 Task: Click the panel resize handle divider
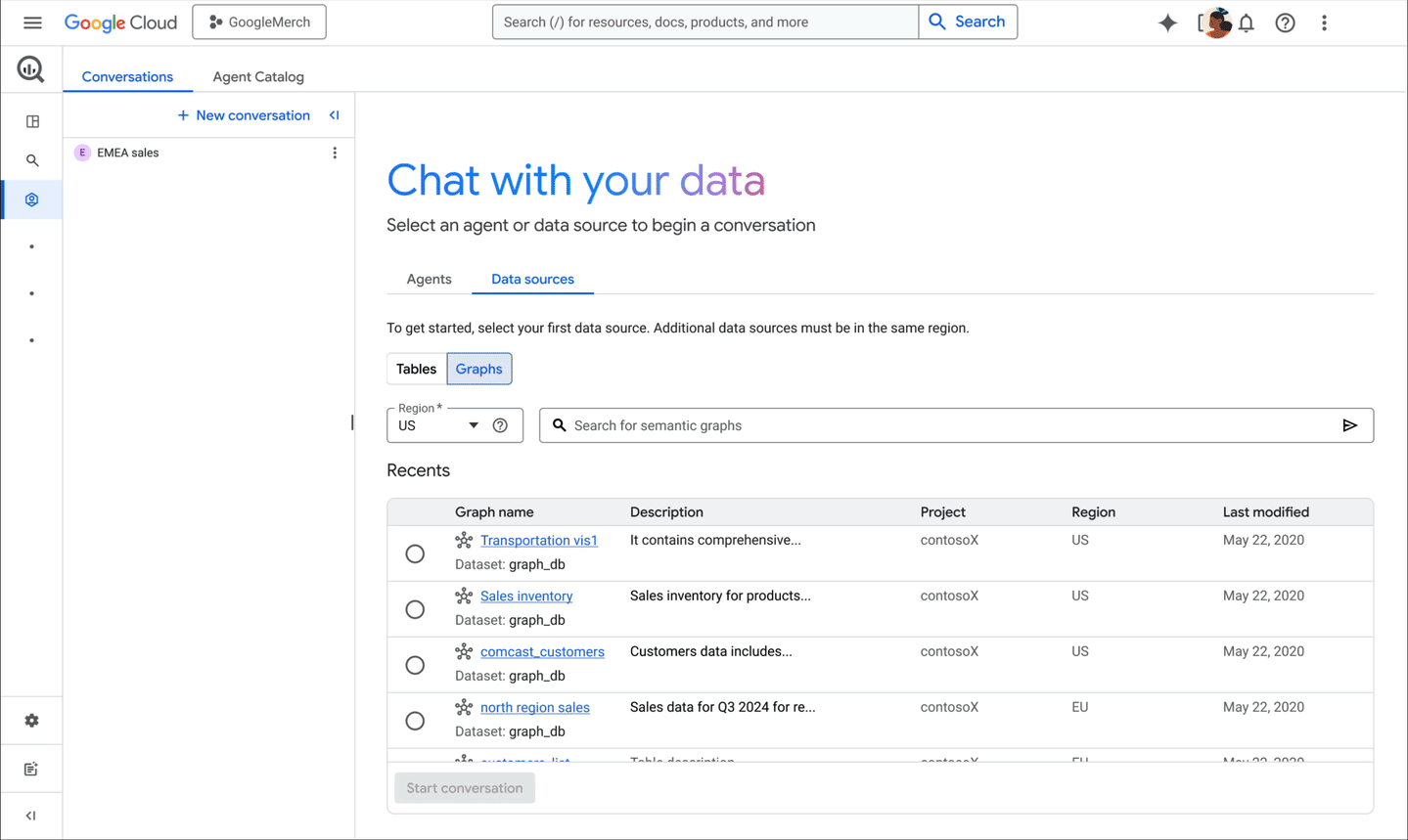(352, 422)
